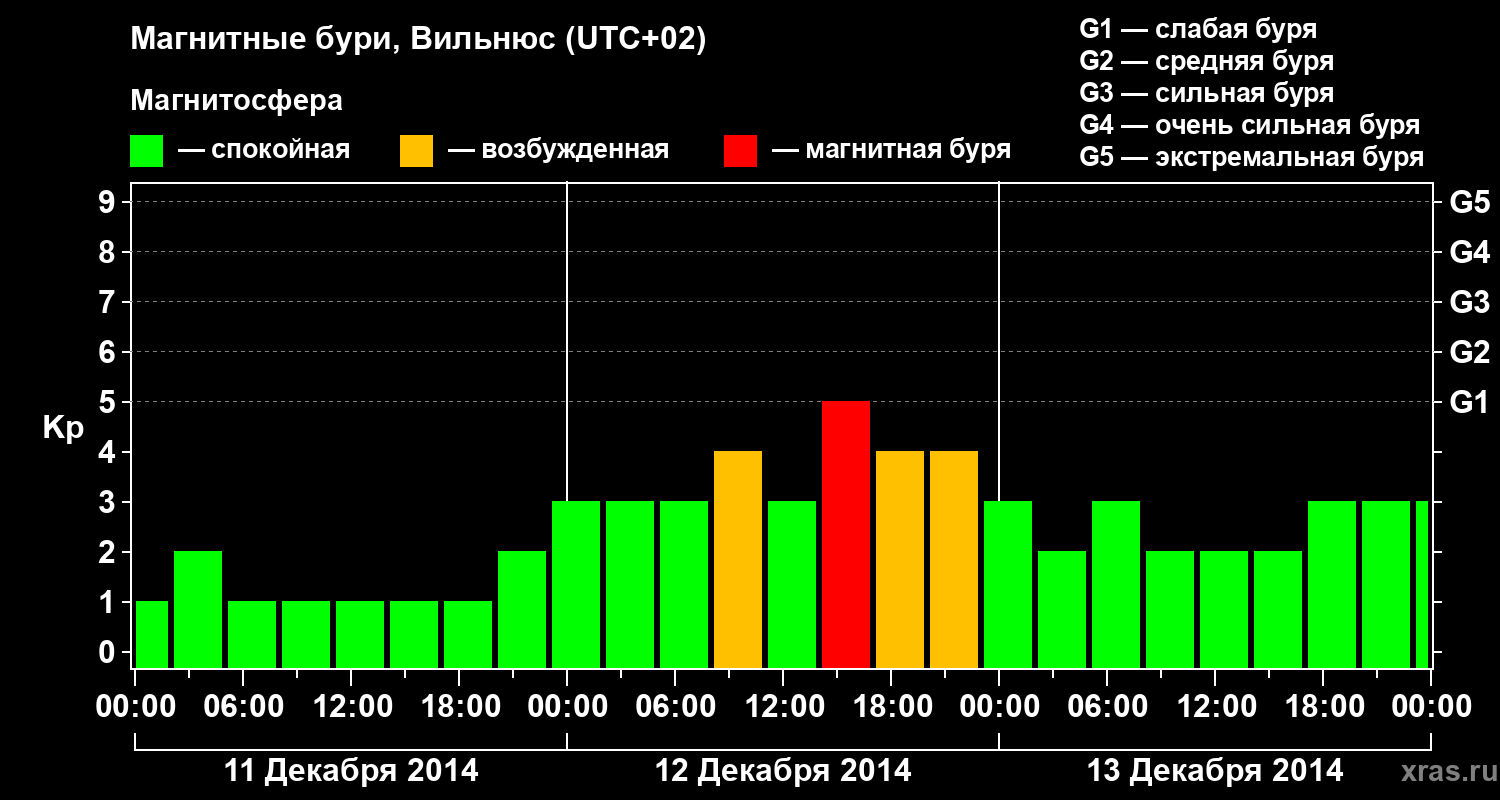Click the 'G3 — сильная буря' legend line
This screenshot has width=1500, height=800.
1206,93
